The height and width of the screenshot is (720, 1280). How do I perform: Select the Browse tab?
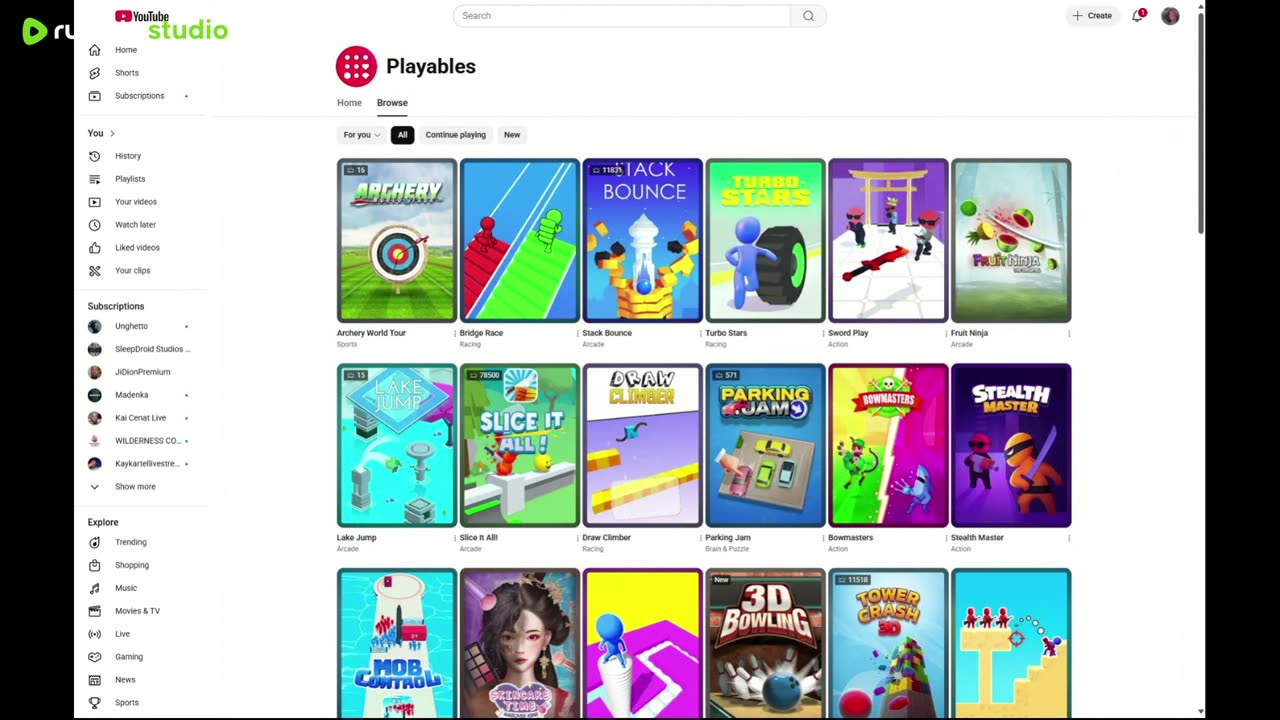pyautogui.click(x=392, y=103)
